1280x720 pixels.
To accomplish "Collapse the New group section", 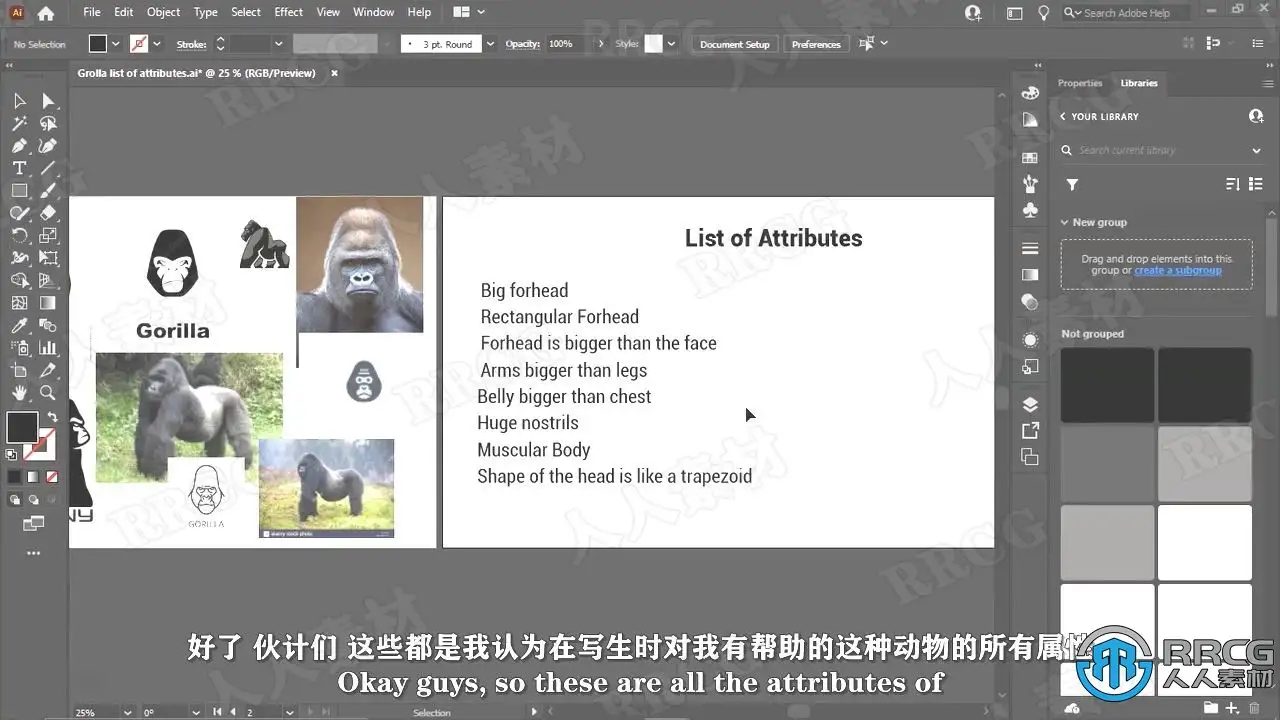I will click(1065, 223).
